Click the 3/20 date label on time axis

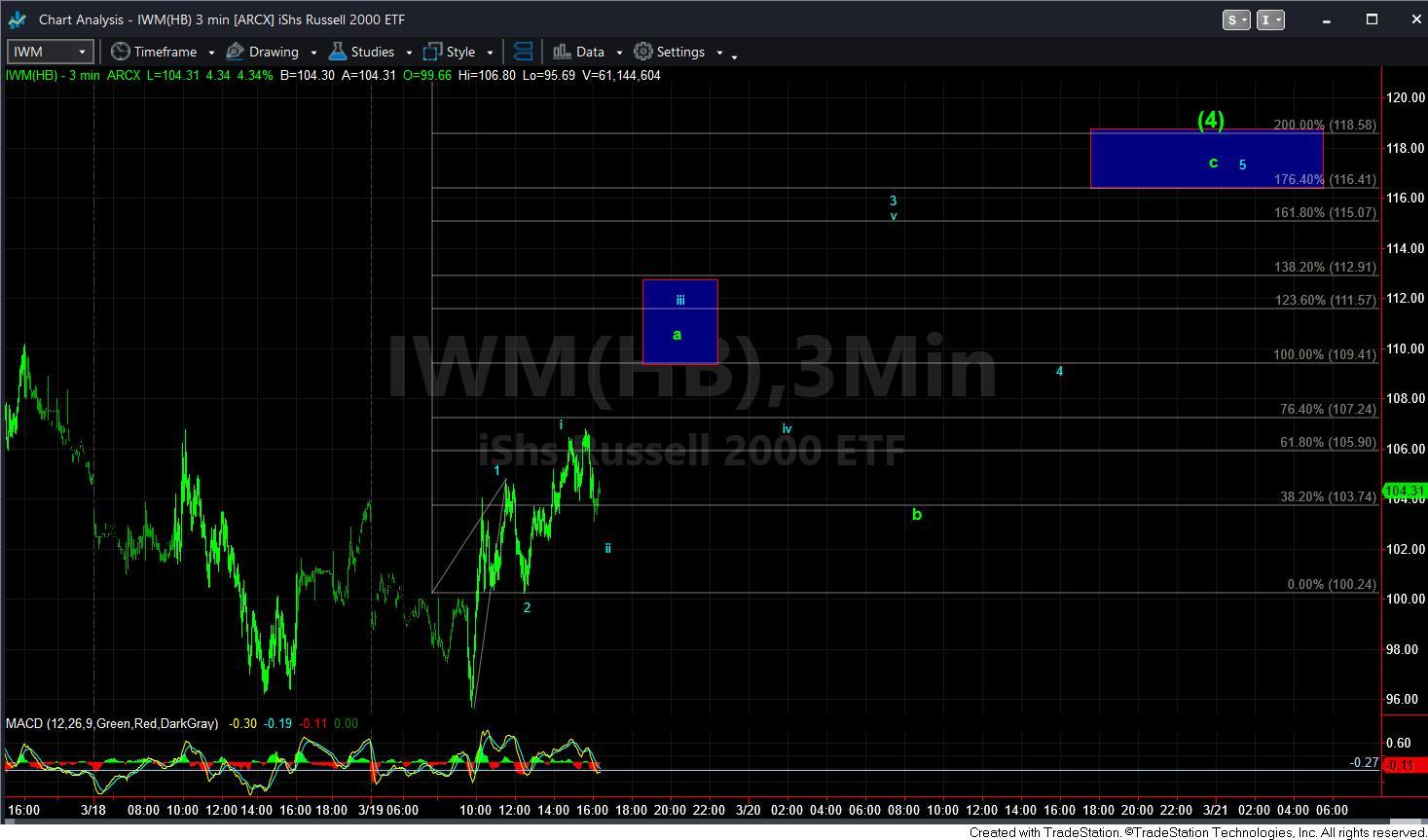pyautogui.click(x=748, y=810)
